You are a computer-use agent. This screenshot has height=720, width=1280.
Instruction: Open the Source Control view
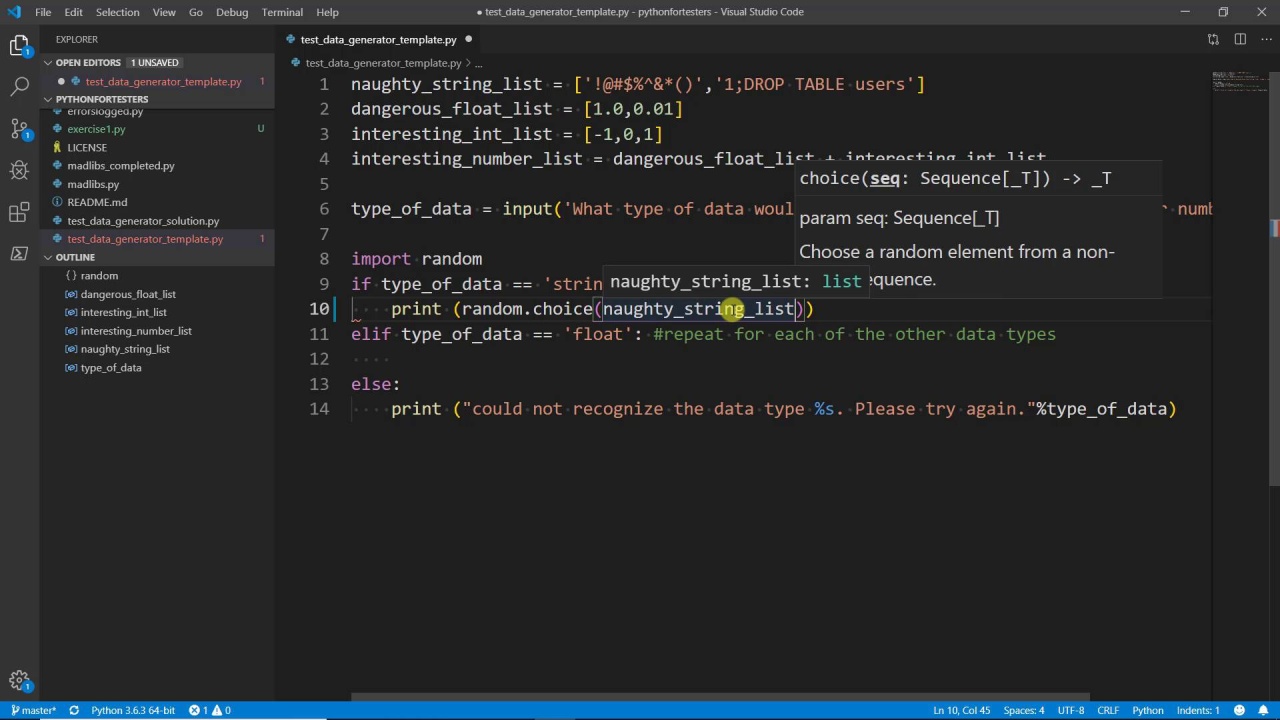point(19,128)
